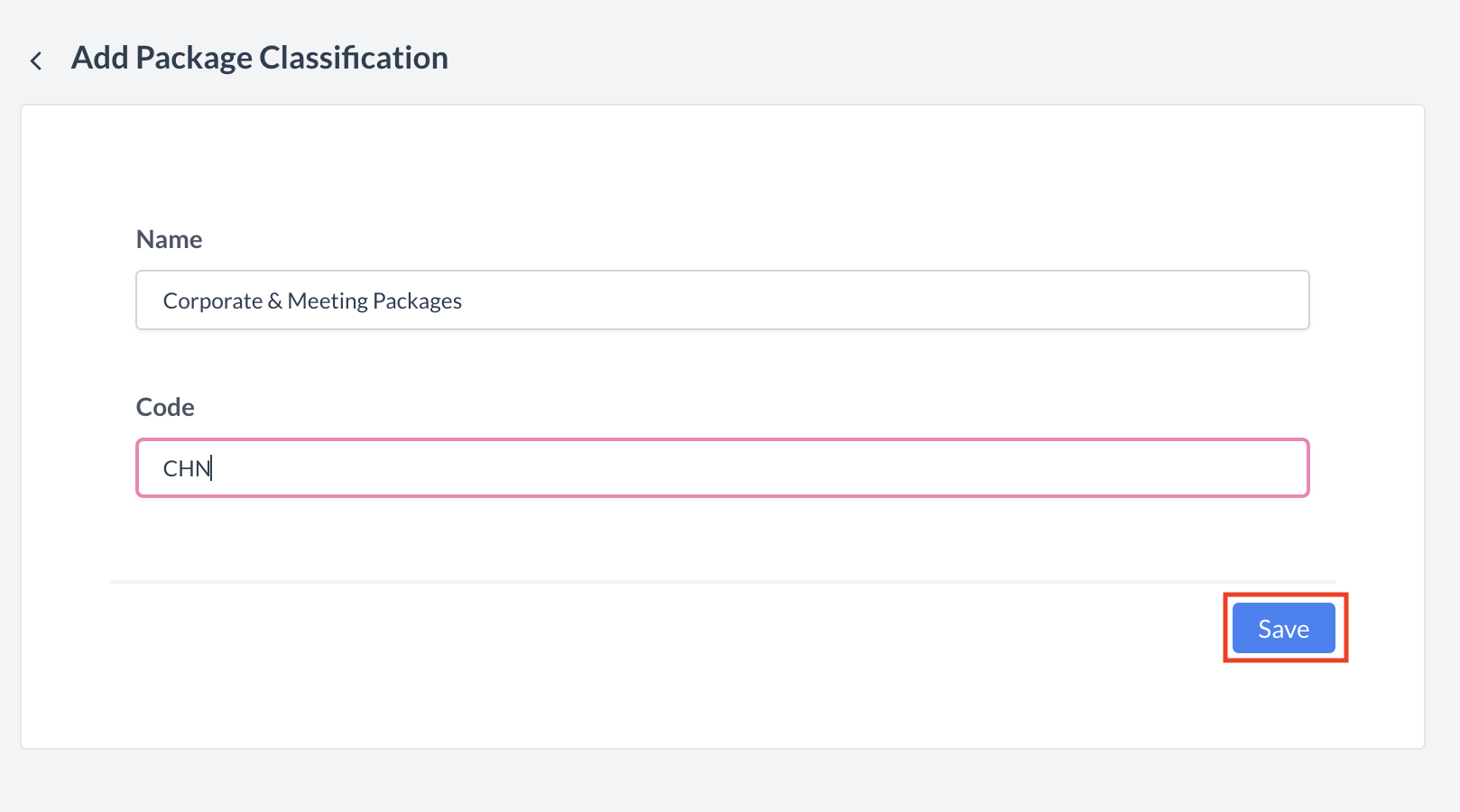Click the Add Package Classification heading

click(x=260, y=58)
